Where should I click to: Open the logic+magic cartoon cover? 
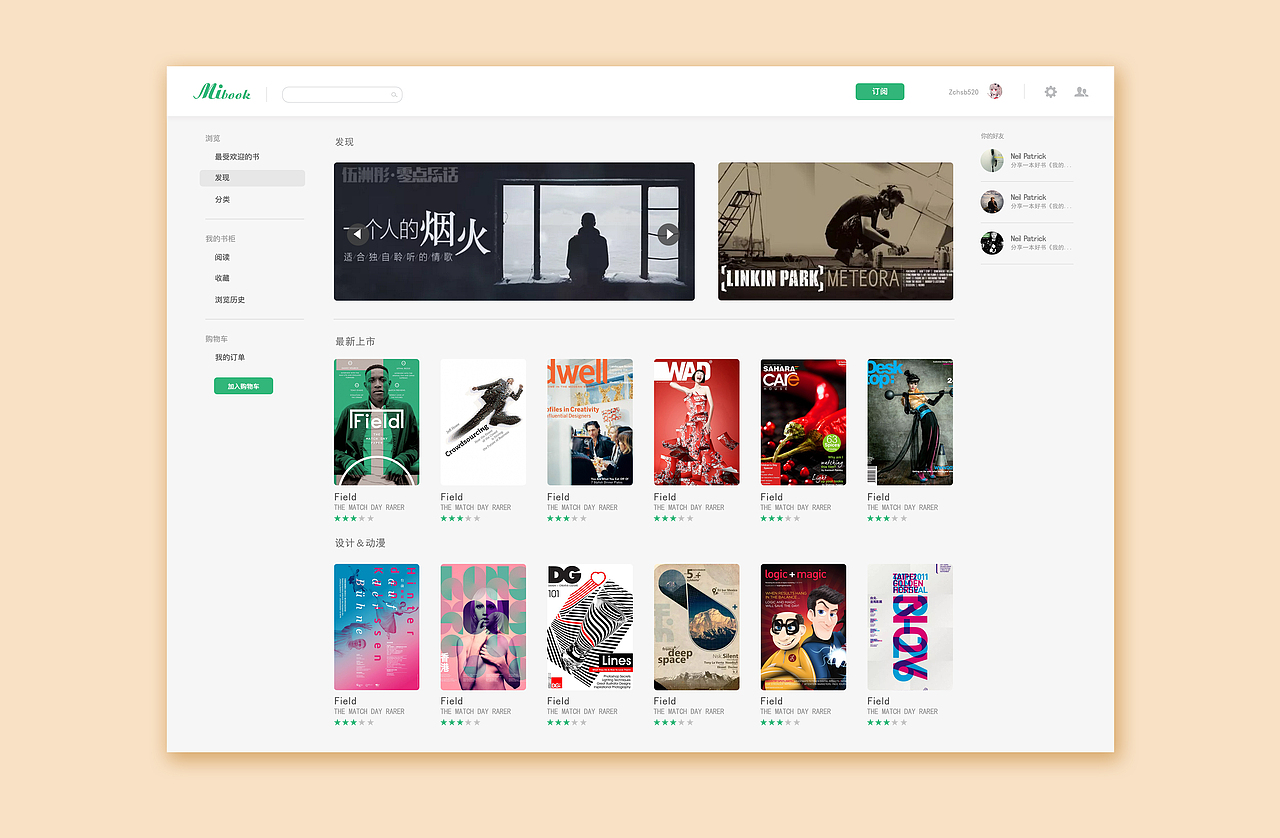803,627
